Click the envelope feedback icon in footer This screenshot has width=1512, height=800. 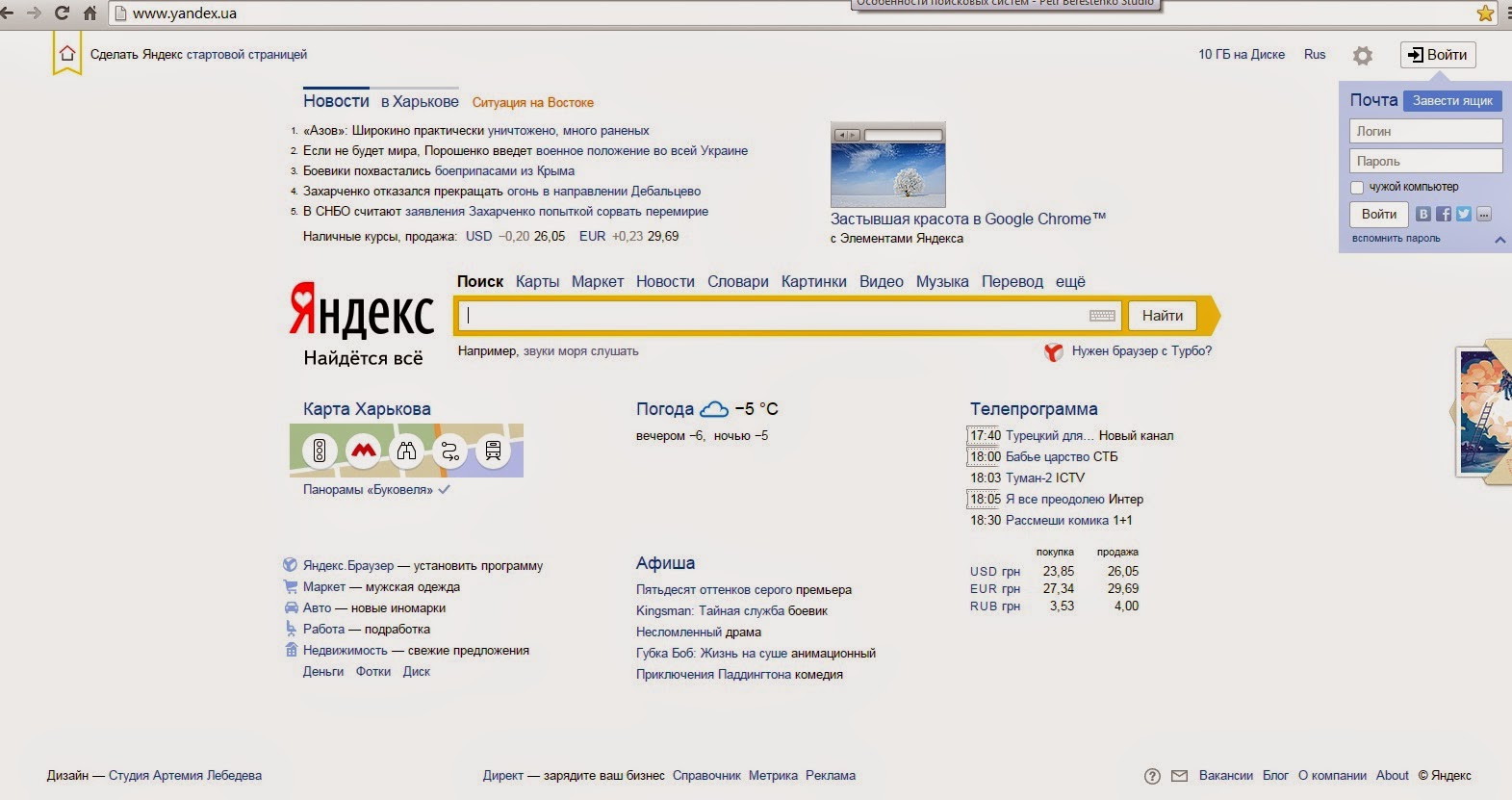[1179, 776]
